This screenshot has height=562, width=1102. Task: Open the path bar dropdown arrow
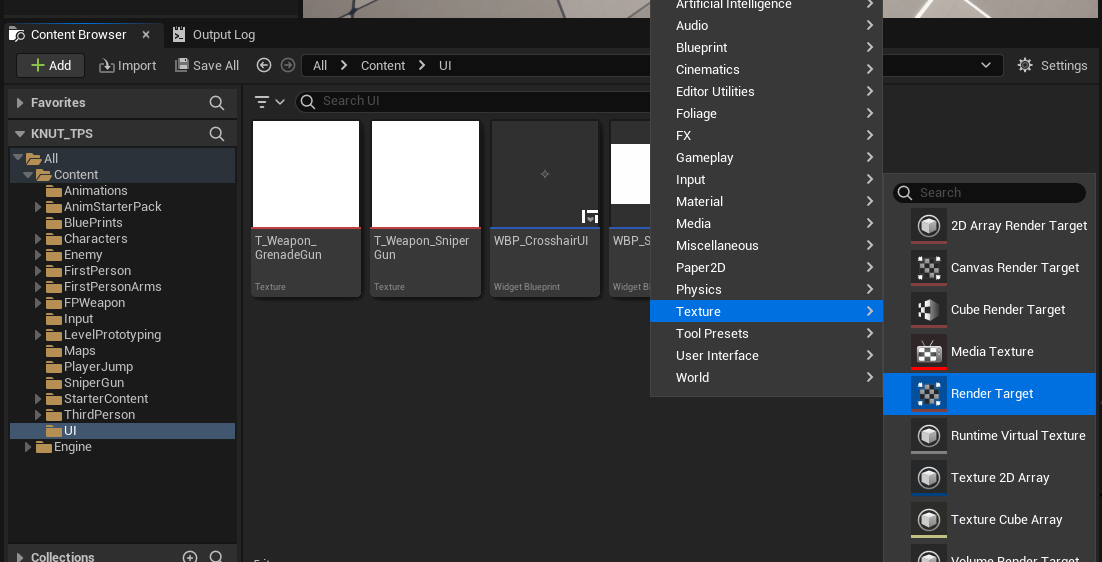point(986,65)
